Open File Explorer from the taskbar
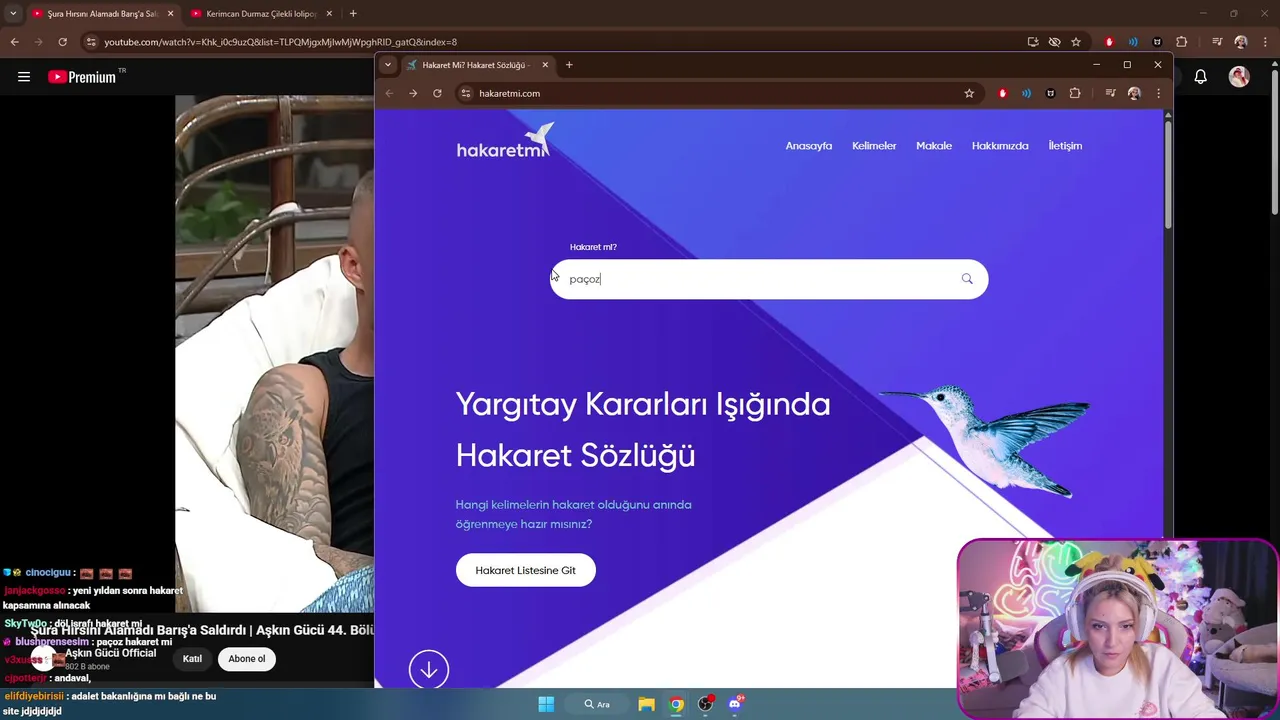The height and width of the screenshot is (720, 1280). (x=646, y=704)
